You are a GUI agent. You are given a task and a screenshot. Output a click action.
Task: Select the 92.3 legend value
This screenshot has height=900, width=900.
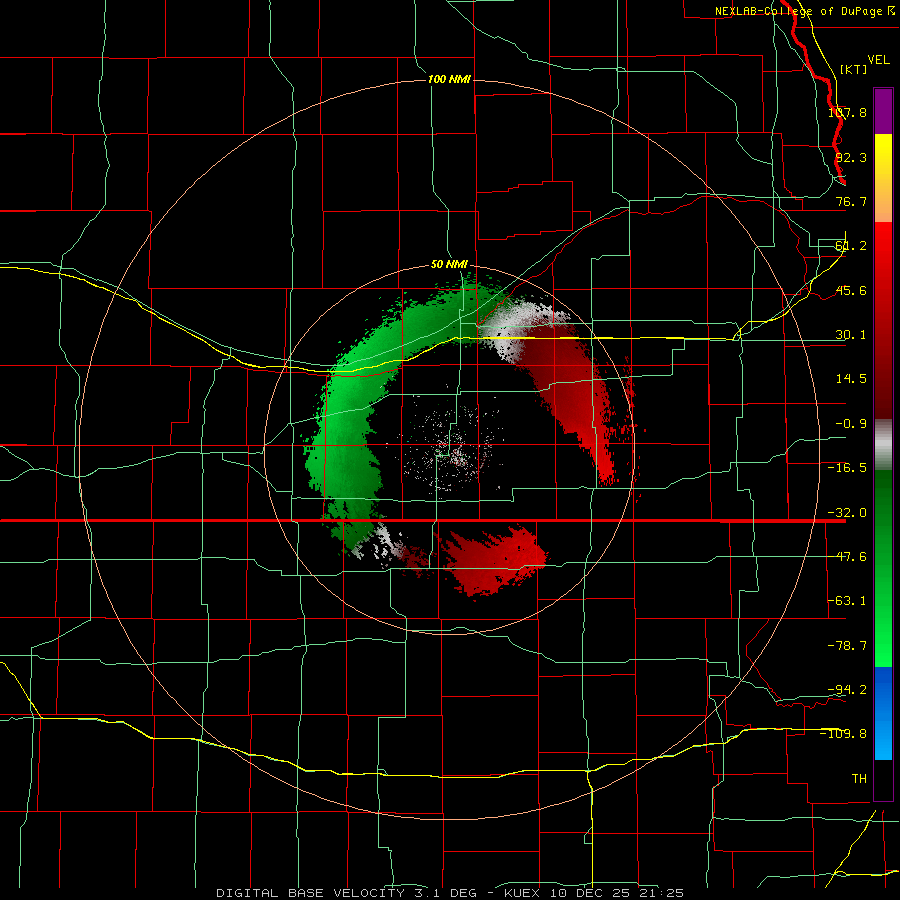(851, 157)
